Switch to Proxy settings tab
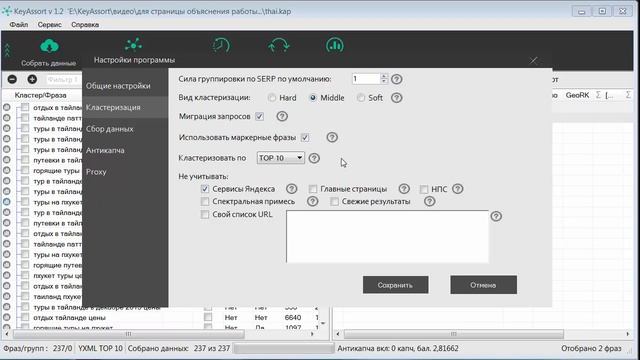Viewport: 640px width, 360px height. pos(125,172)
